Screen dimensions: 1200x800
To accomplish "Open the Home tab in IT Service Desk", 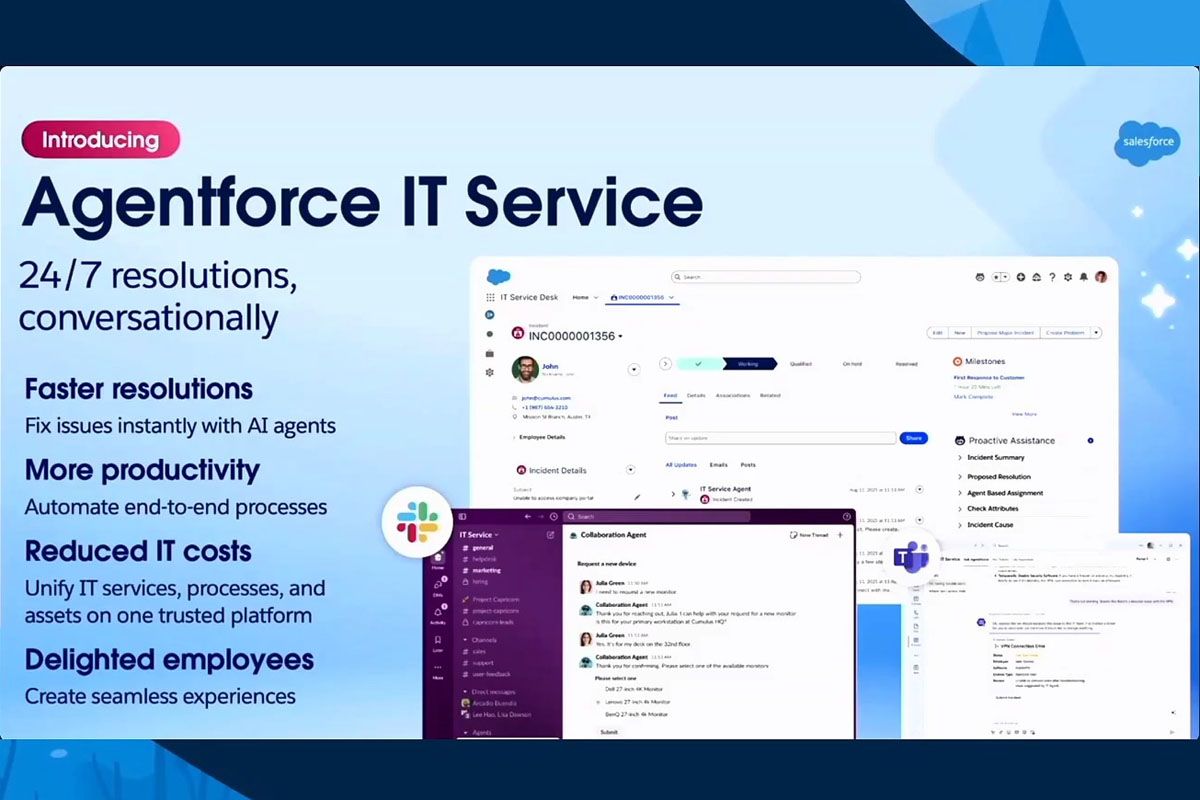I will (x=582, y=297).
